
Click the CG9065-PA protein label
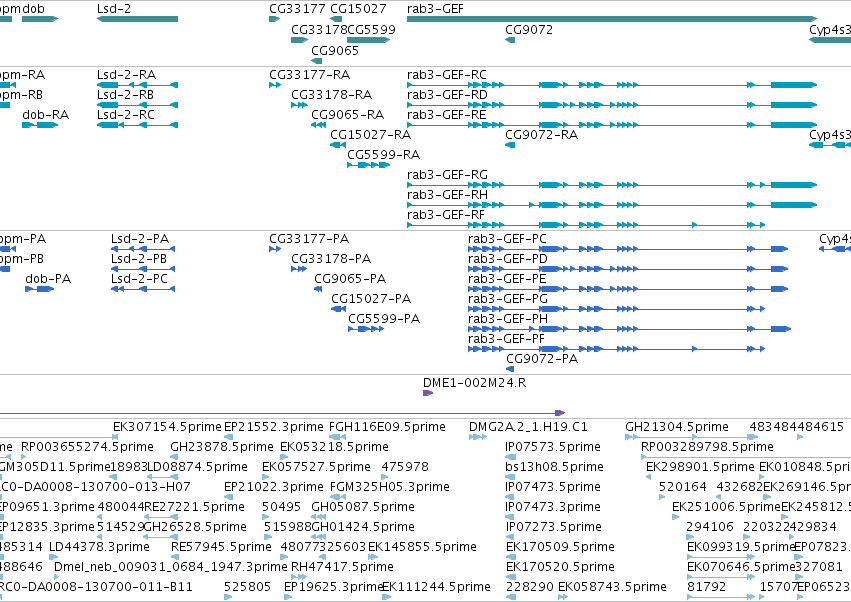tap(350, 279)
